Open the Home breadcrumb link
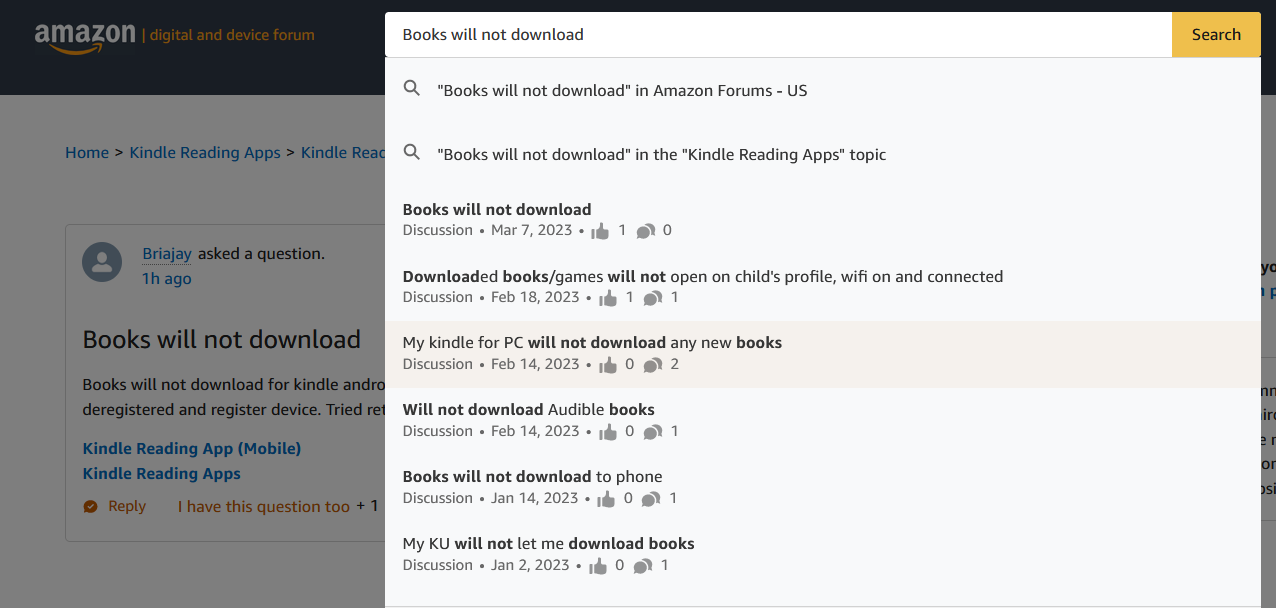Screen dimensions: 1276x608 point(87,152)
